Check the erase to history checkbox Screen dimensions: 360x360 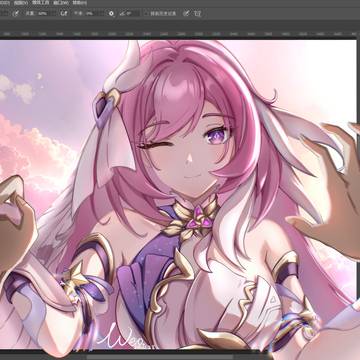click(x=147, y=14)
